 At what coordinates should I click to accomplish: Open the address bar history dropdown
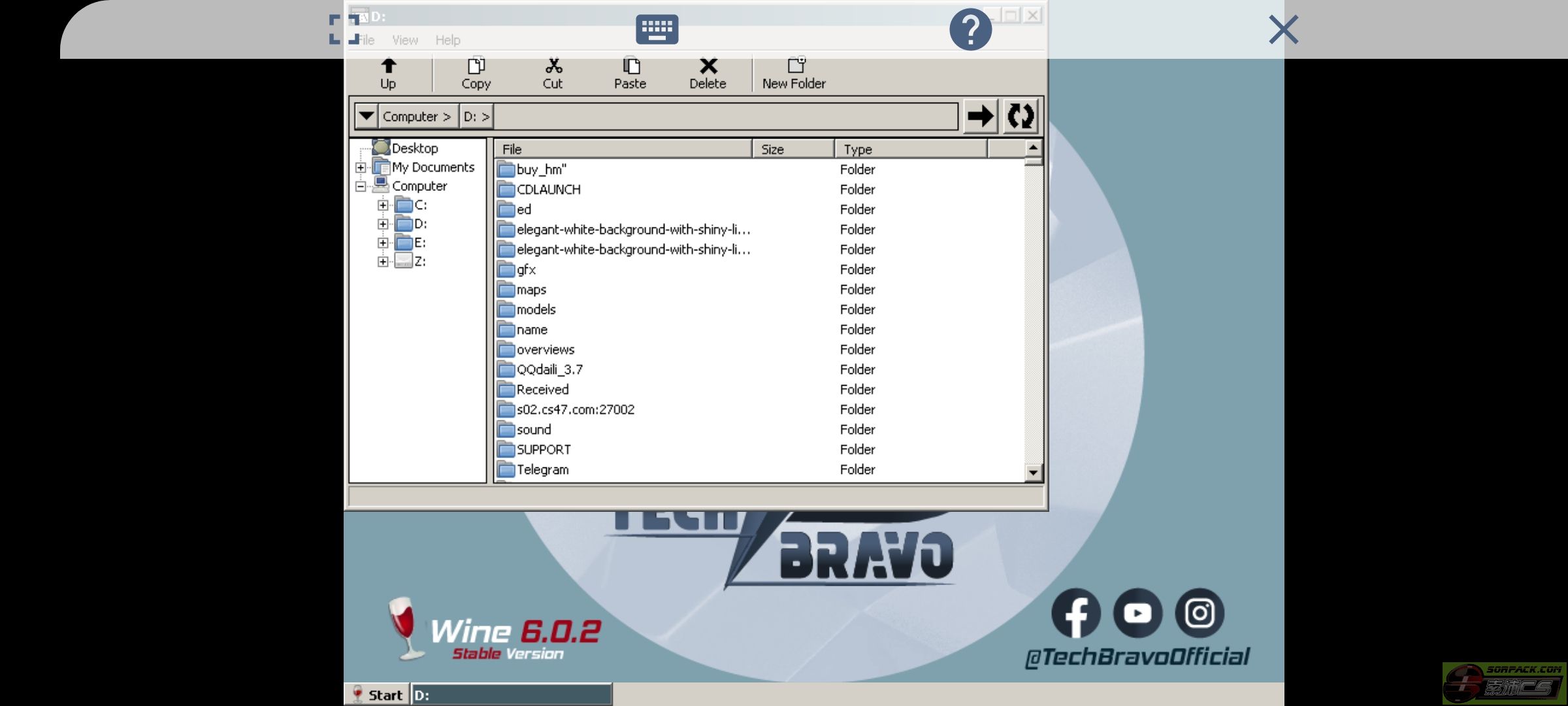[x=367, y=116]
